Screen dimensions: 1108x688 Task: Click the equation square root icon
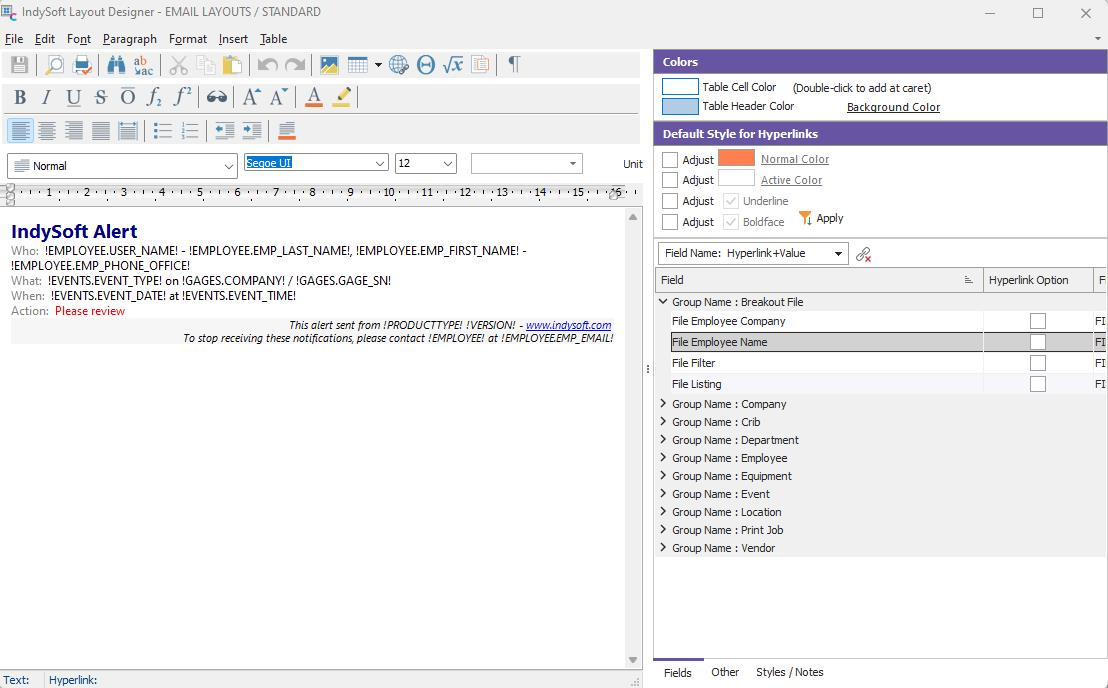tap(453, 65)
